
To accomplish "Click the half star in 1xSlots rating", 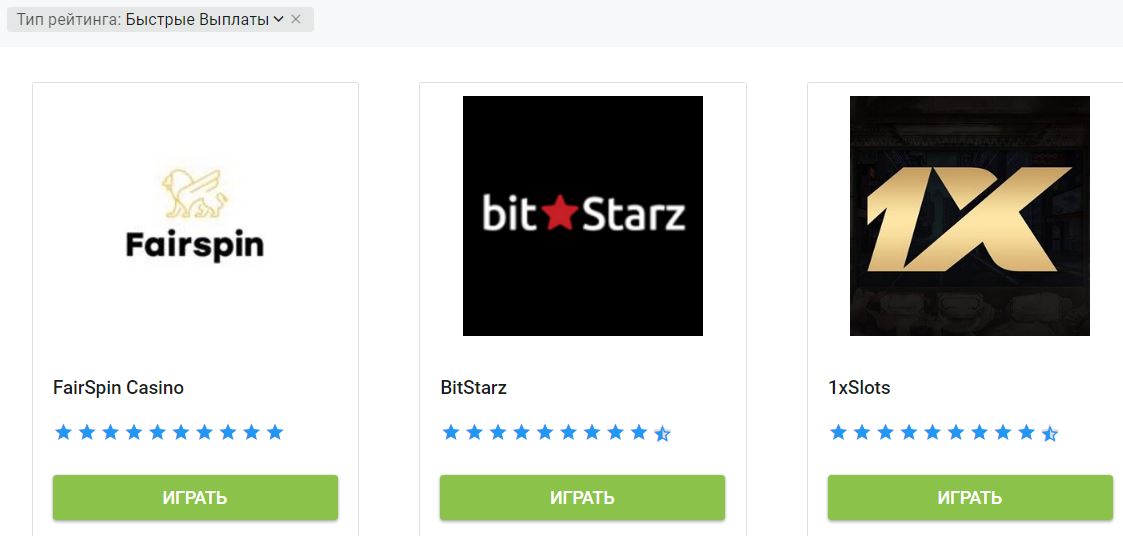I will point(1050,433).
